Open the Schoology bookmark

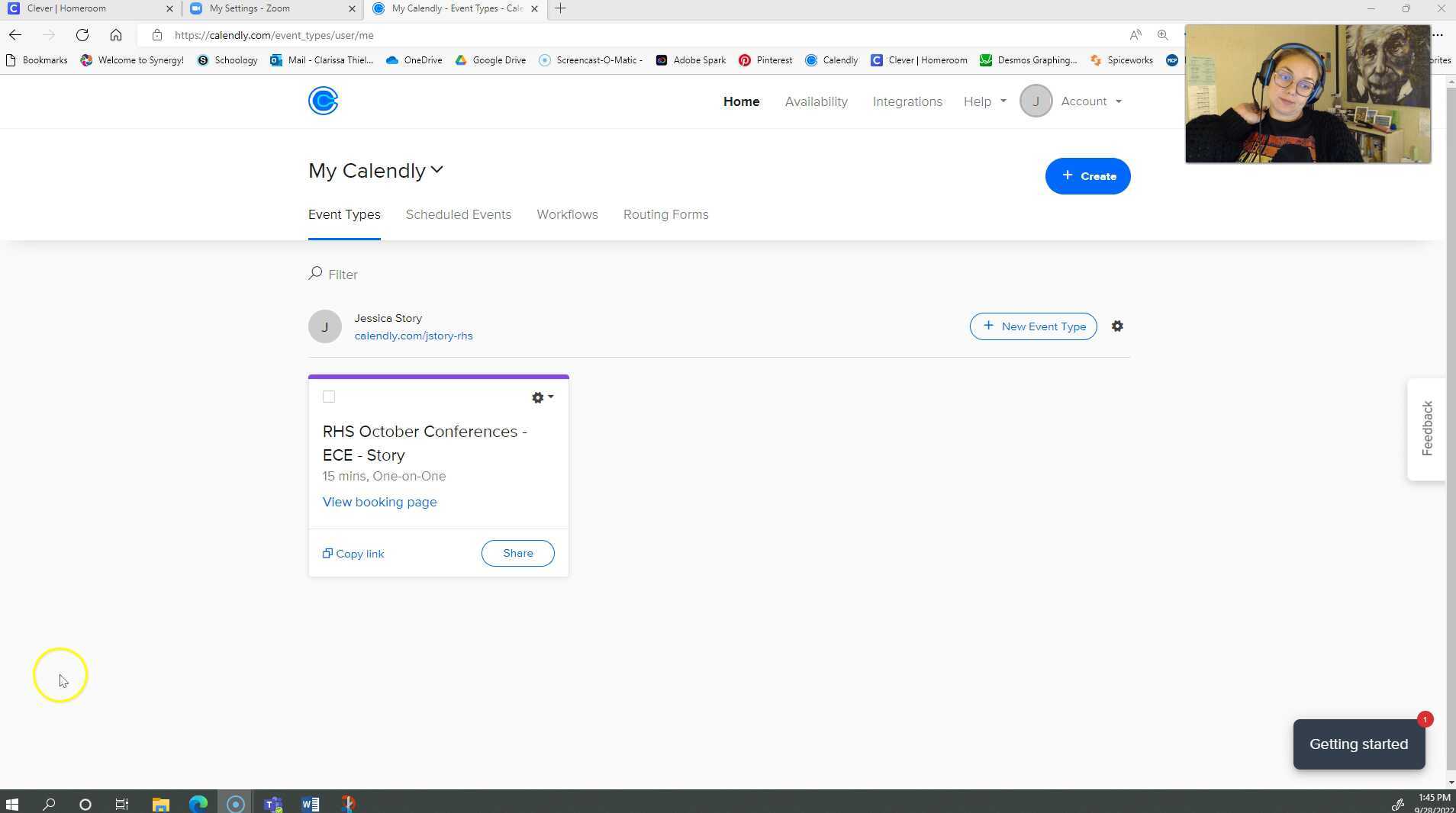[227, 60]
